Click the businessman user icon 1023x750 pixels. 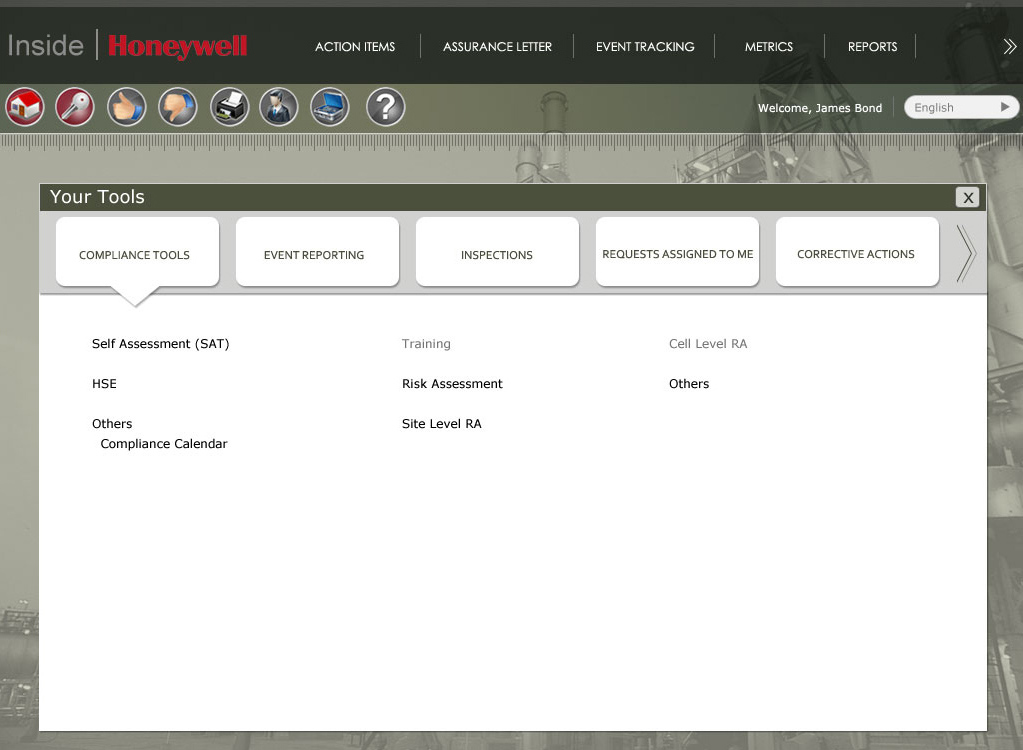coord(279,107)
